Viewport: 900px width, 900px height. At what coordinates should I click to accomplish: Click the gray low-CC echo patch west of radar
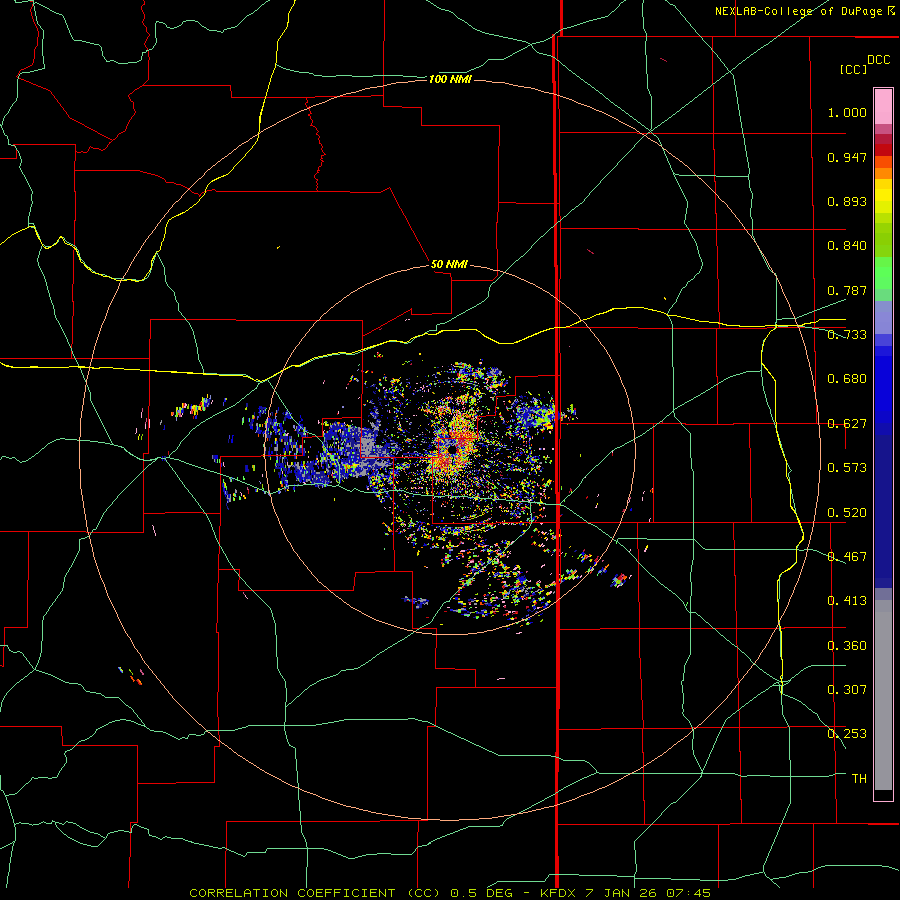368,447
